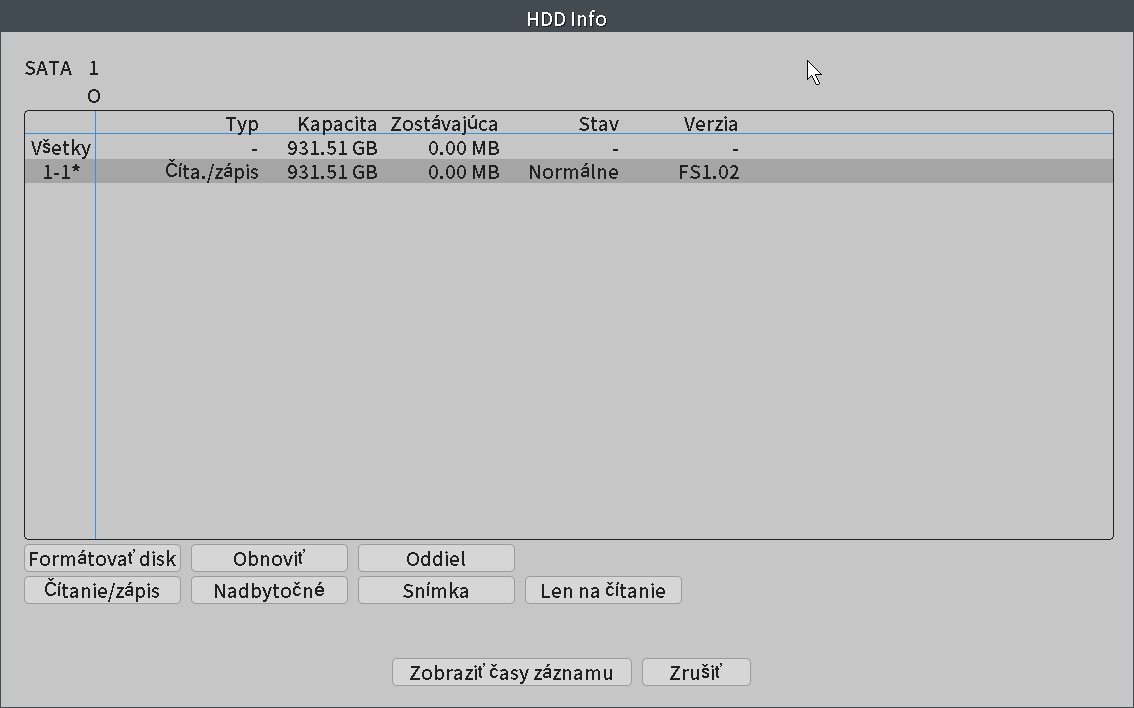Click the Verzia column header

(x=710, y=124)
